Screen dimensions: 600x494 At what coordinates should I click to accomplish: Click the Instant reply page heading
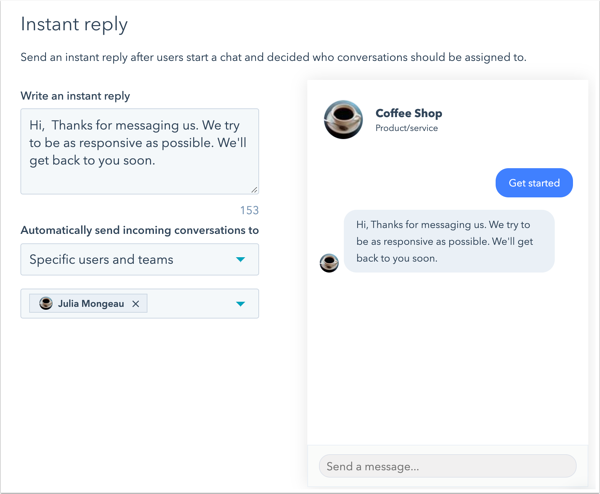(74, 24)
